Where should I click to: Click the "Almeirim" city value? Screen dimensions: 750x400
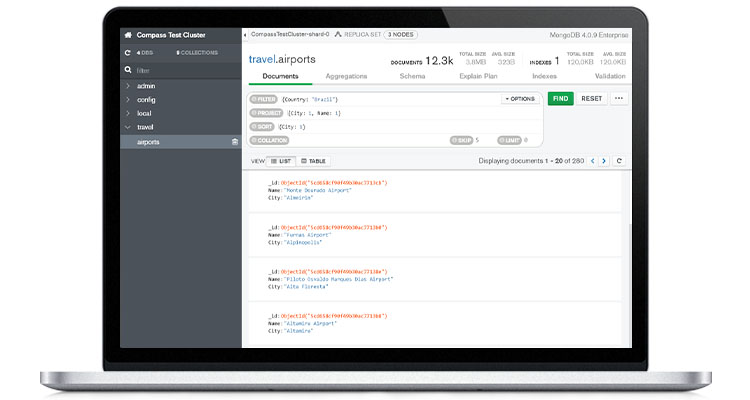298,198
